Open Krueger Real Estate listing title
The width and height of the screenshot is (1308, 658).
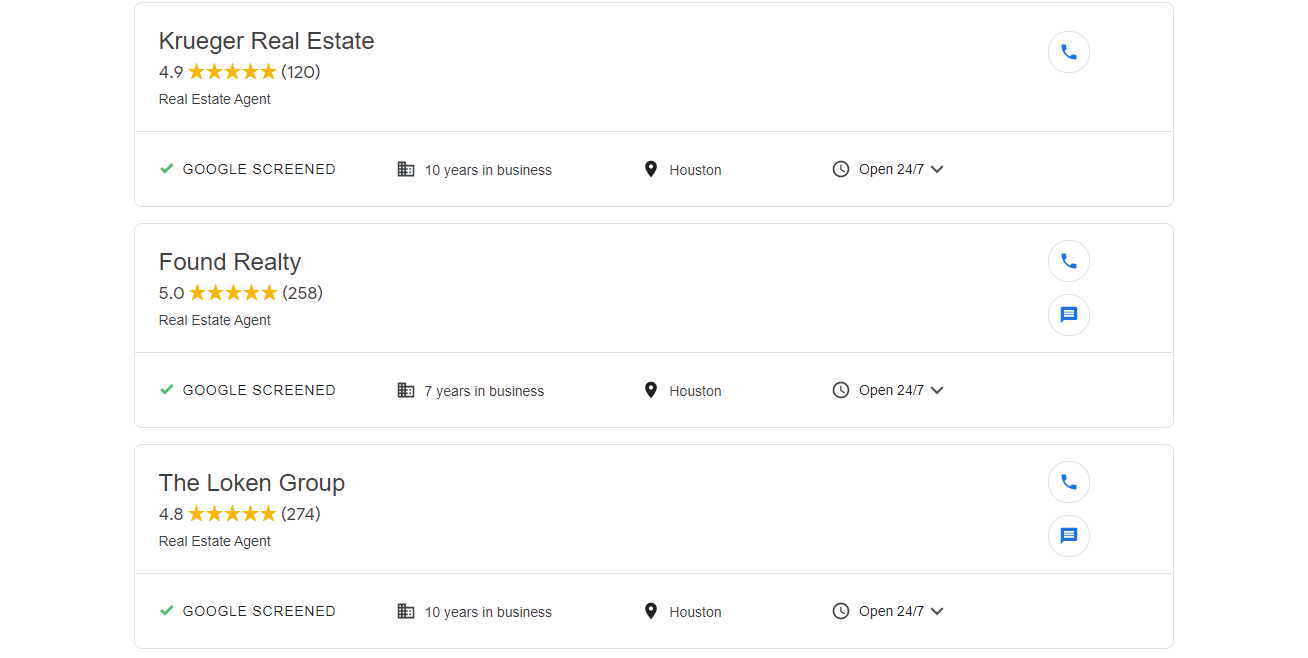(266, 41)
